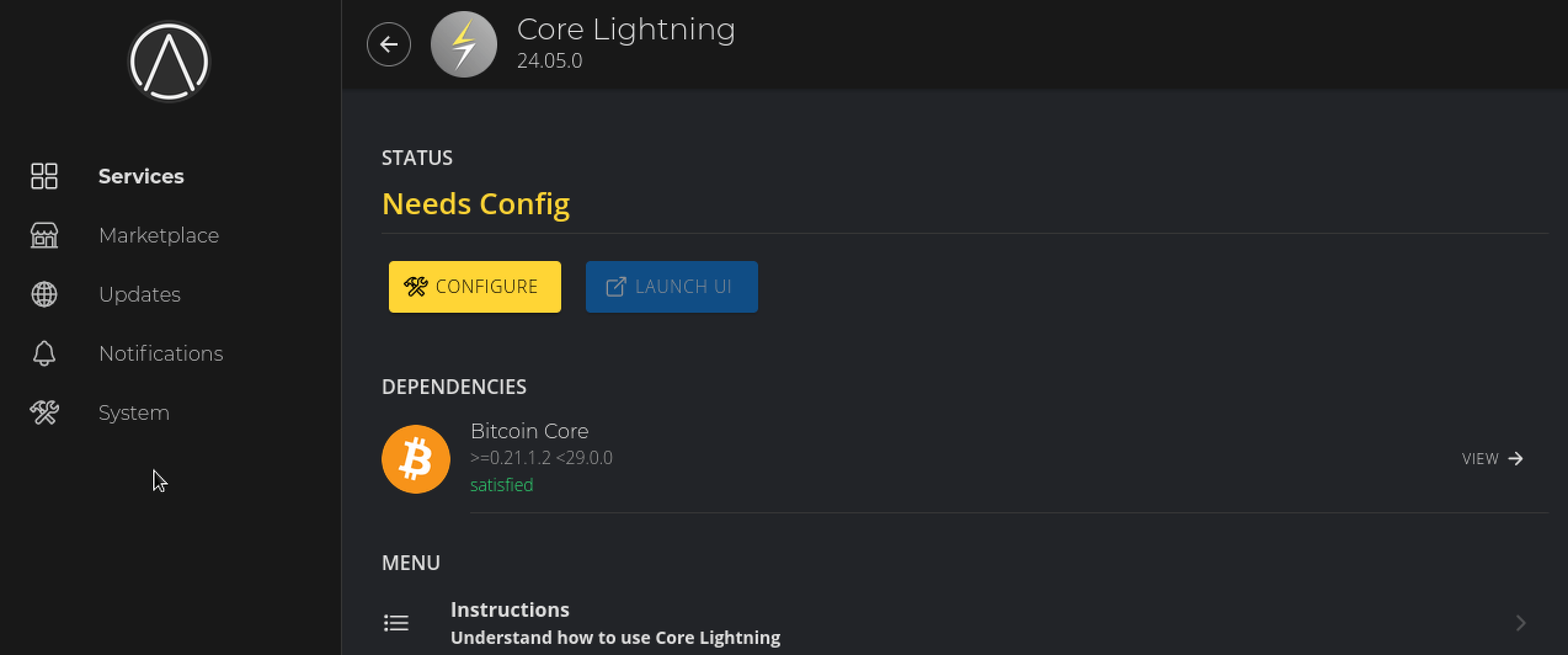Click the Core Lightning lightning logo
Screen dimensions: 1568x655
coord(464,44)
